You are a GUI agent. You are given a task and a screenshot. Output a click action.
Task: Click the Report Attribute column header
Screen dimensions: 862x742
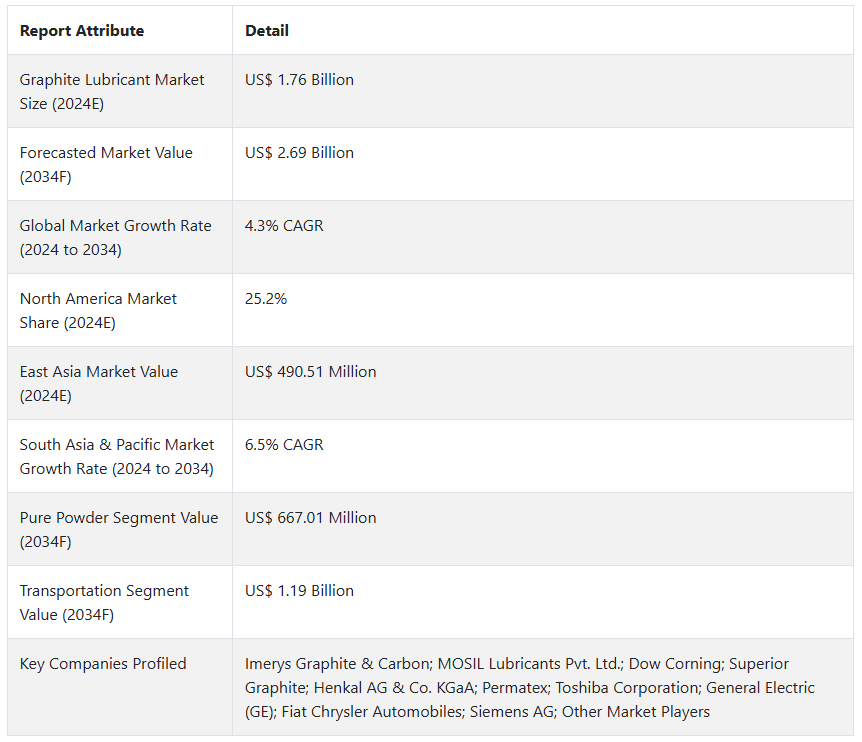point(82,31)
